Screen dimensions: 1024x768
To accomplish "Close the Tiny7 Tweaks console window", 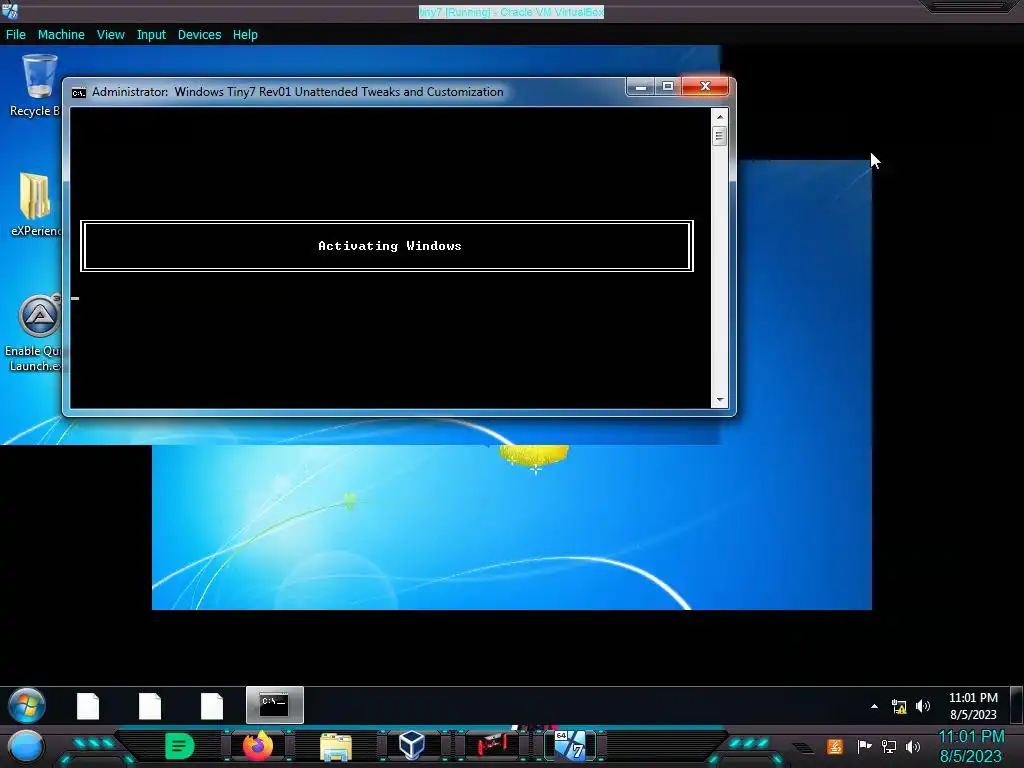I will click(x=705, y=86).
